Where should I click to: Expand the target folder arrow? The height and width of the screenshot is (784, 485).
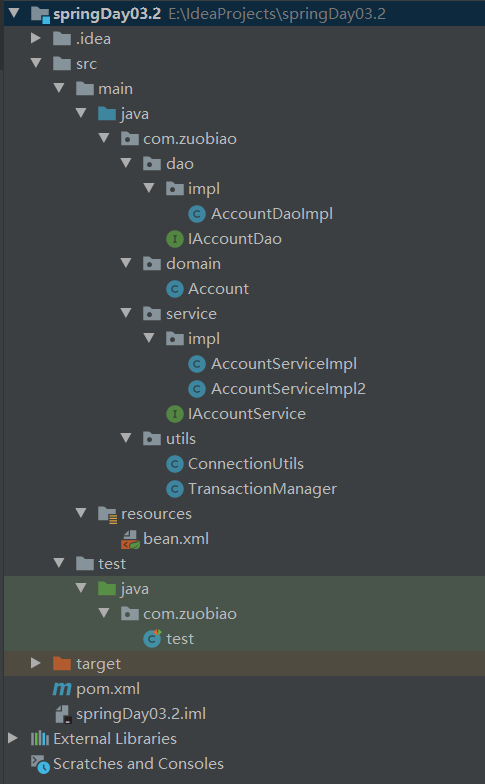[x=36, y=663]
